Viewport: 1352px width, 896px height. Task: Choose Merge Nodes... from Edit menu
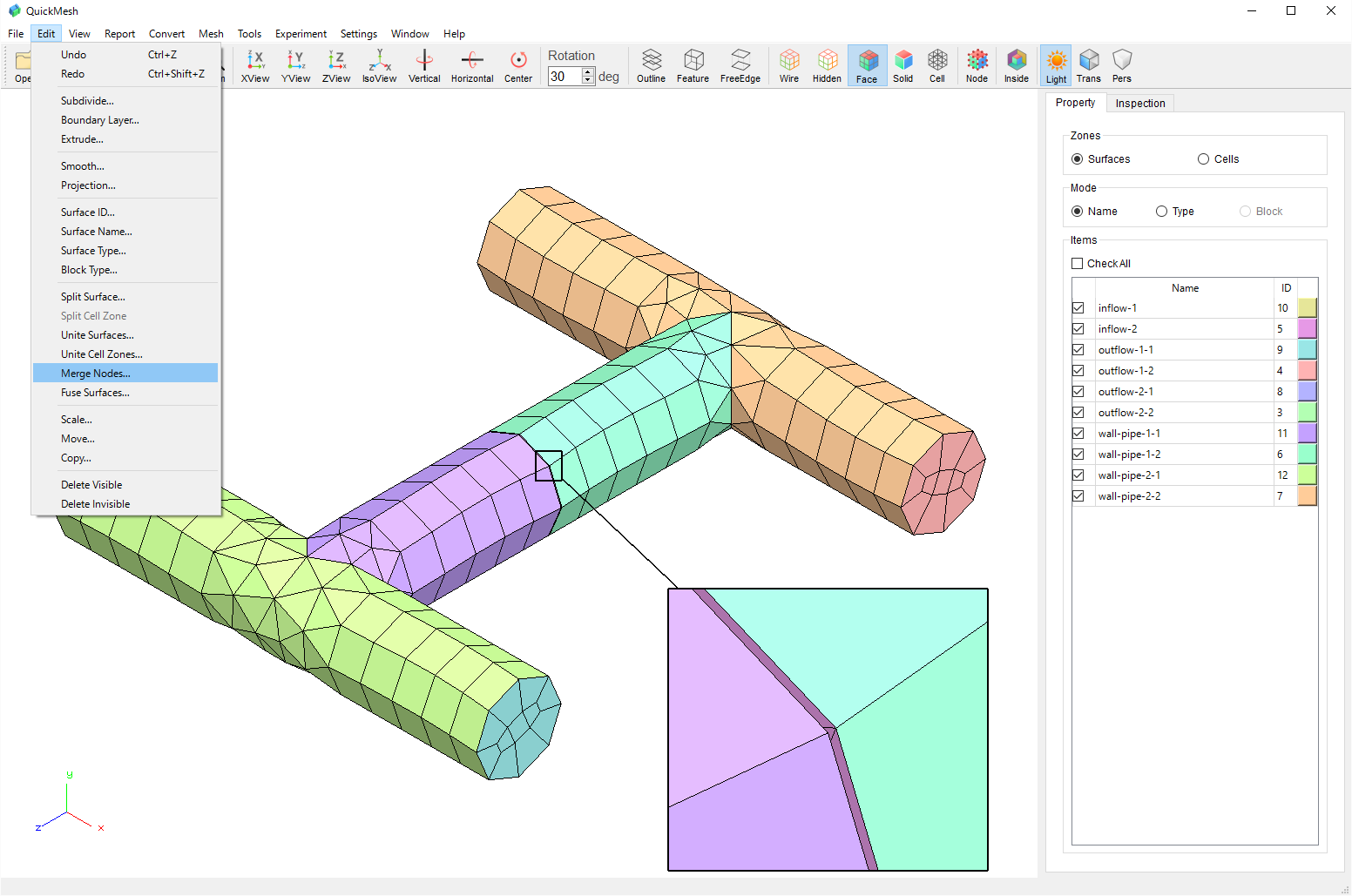tap(125, 374)
